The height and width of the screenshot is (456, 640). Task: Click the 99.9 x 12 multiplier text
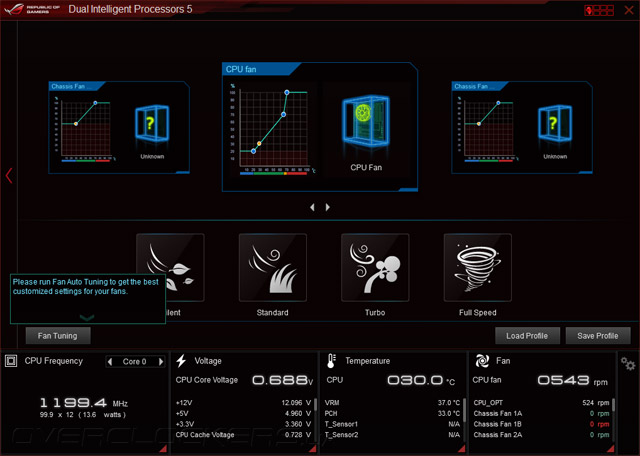(57, 414)
